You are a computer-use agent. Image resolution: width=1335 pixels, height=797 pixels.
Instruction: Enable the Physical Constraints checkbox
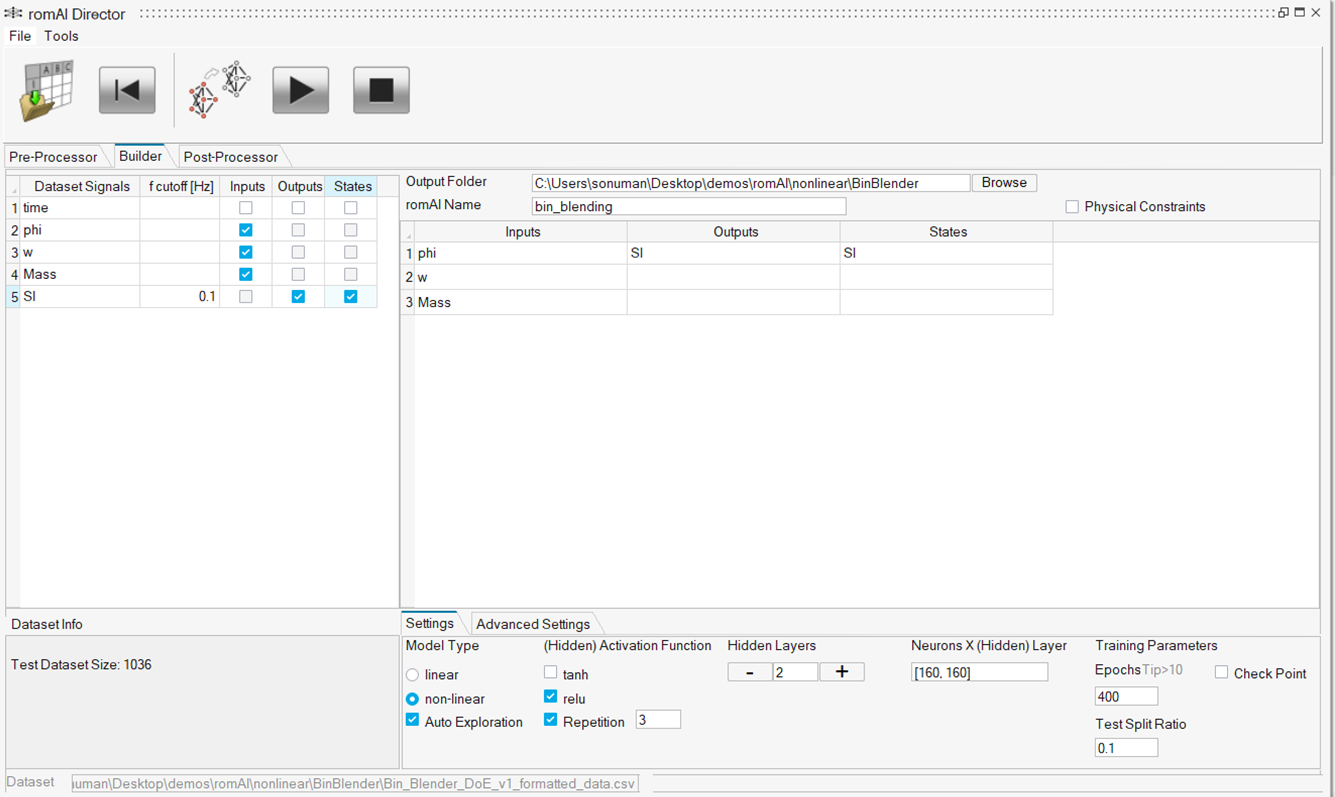1072,207
